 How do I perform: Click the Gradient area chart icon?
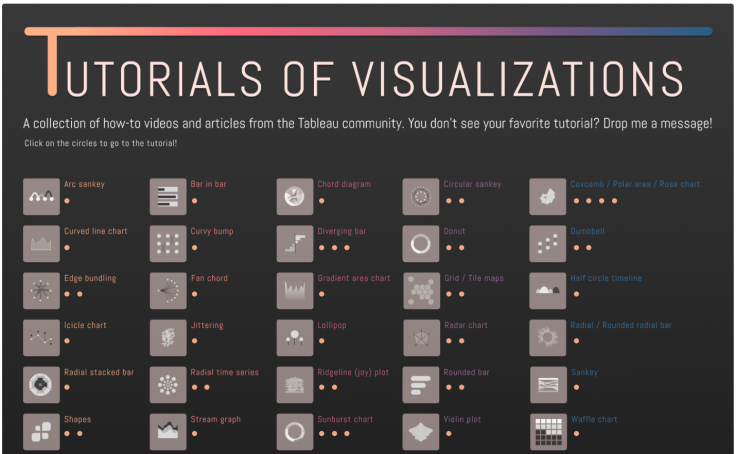(x=295, y=291)
